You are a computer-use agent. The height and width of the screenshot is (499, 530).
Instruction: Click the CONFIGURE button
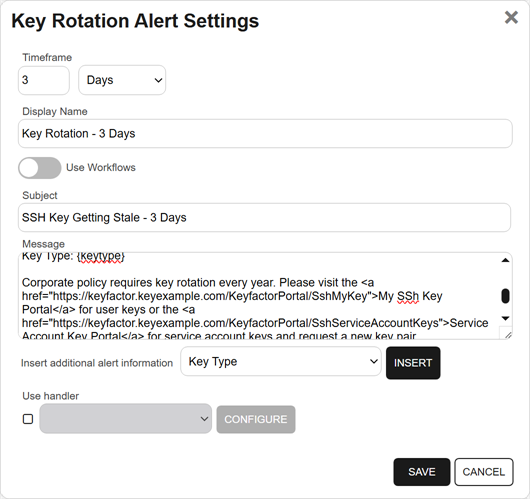click(256, 419)
